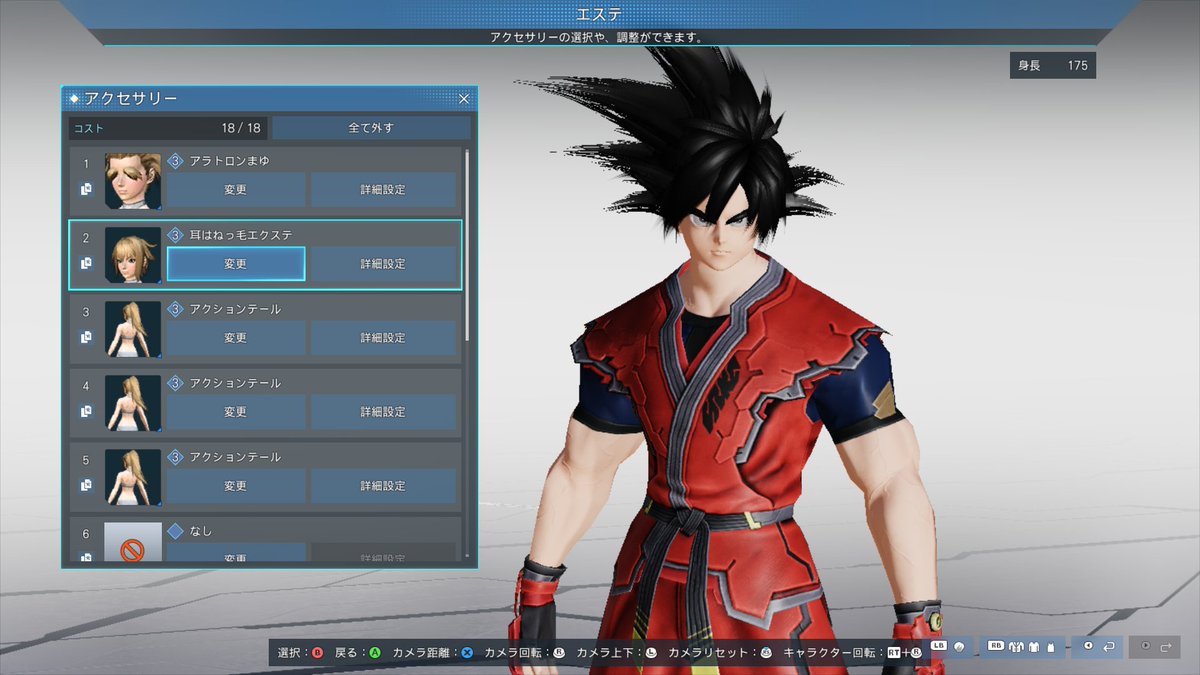Click the 身長 175 height indicator
Viewport: 1200px width, 675px height.
1053,66
